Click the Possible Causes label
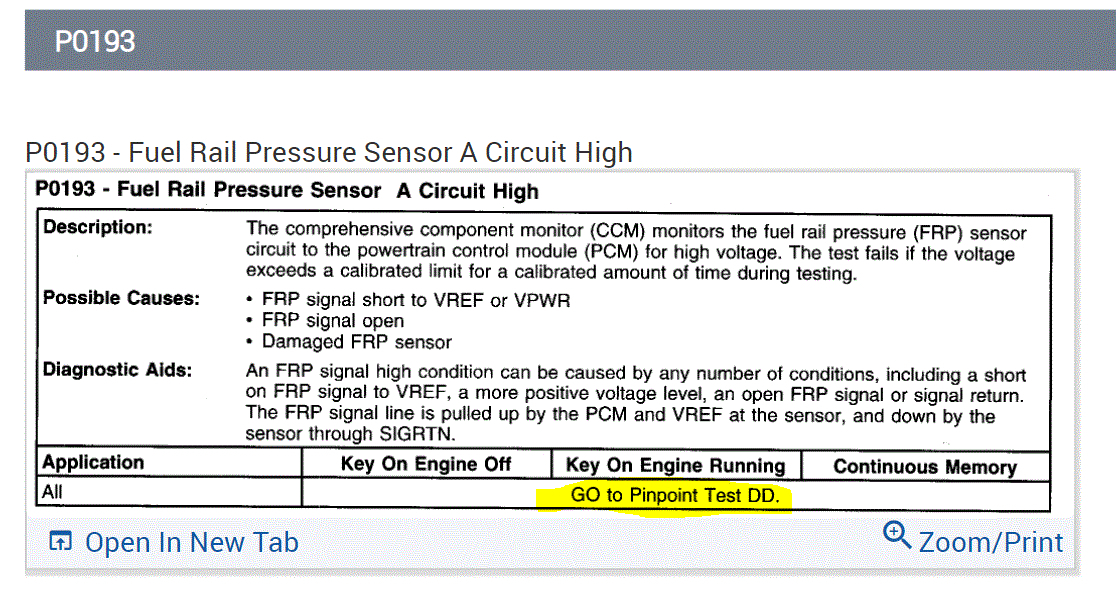This screenshot has height=616, width=1116. tap(121, 298)
